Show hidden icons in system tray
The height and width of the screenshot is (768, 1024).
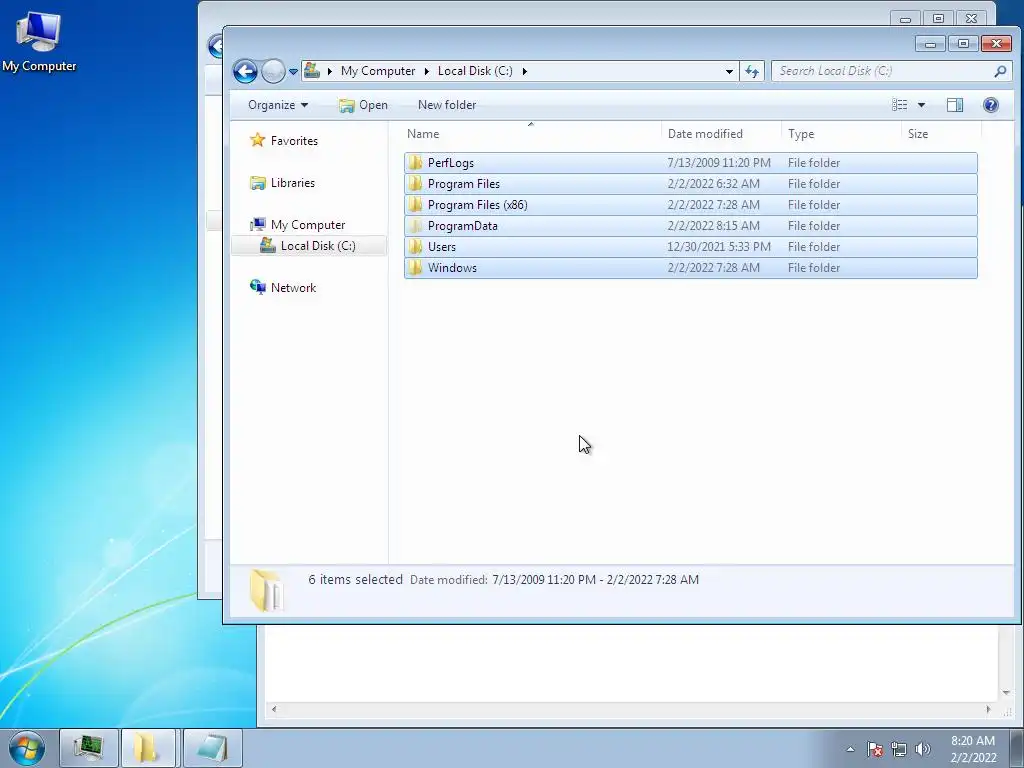[850, 749]
